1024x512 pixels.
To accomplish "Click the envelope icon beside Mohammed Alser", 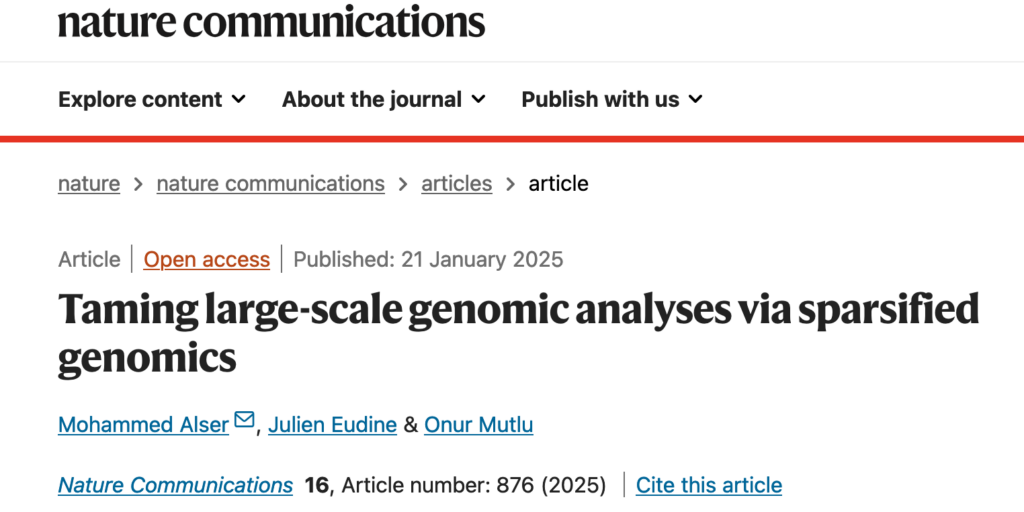I will [x=244, y=419].
